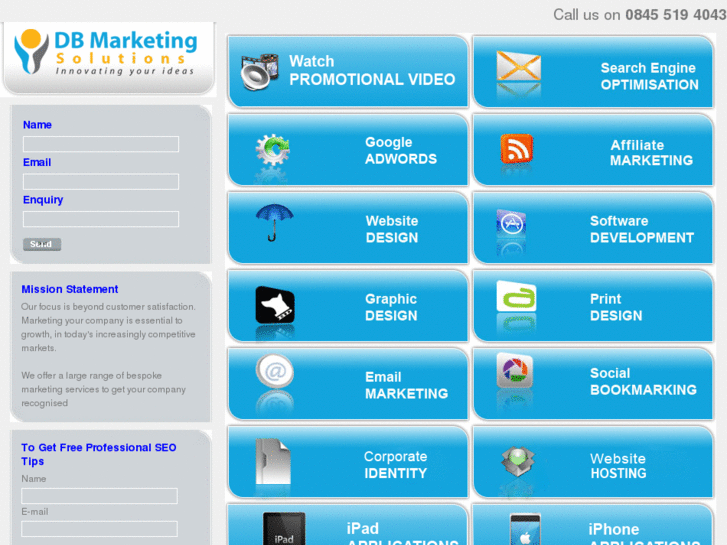
Task: Click the black dog icon for Graphic Design
Action: point(275,305)
